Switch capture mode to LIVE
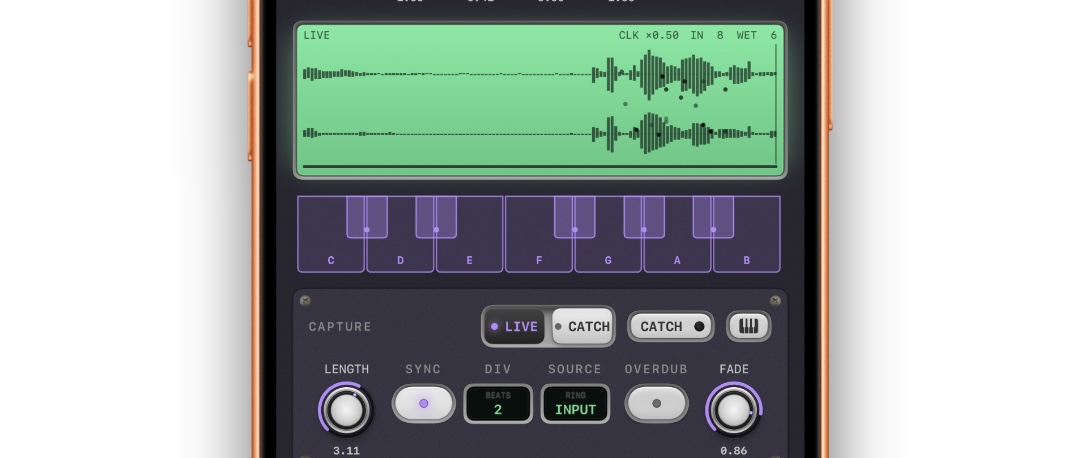 515,326
